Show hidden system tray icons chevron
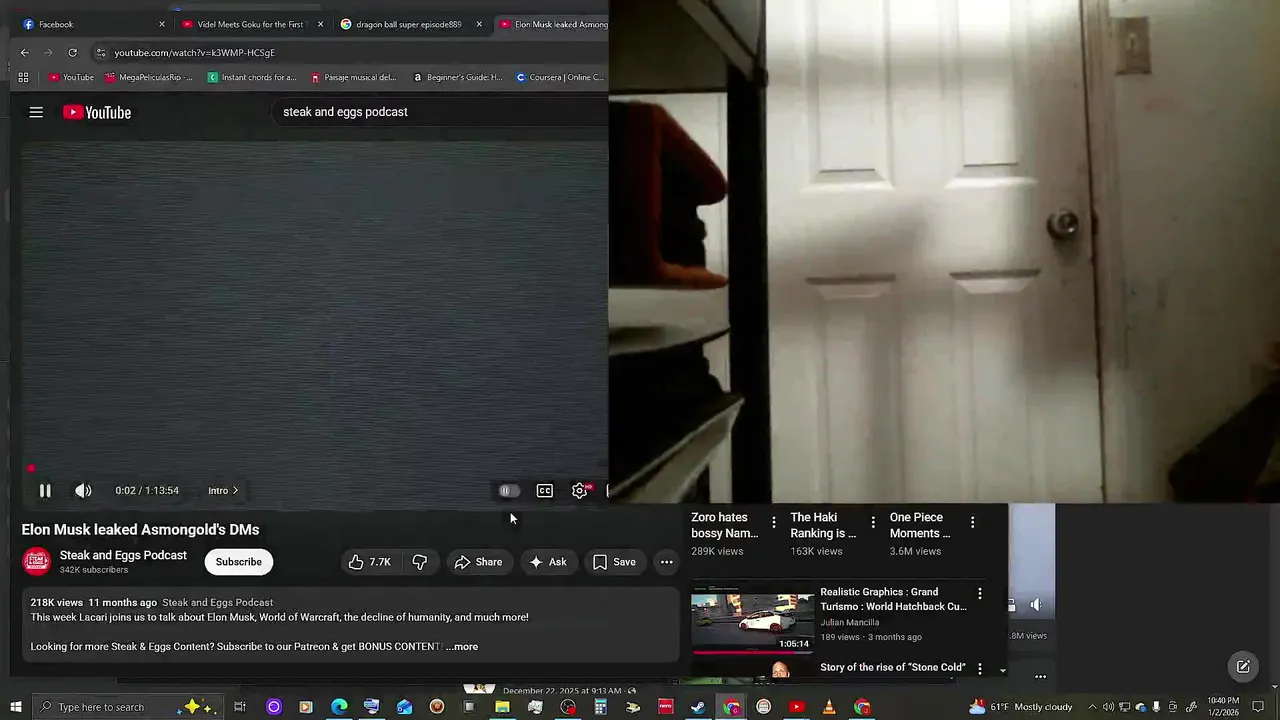This screenshot has width=1280, height=720. coord(1092,707)
